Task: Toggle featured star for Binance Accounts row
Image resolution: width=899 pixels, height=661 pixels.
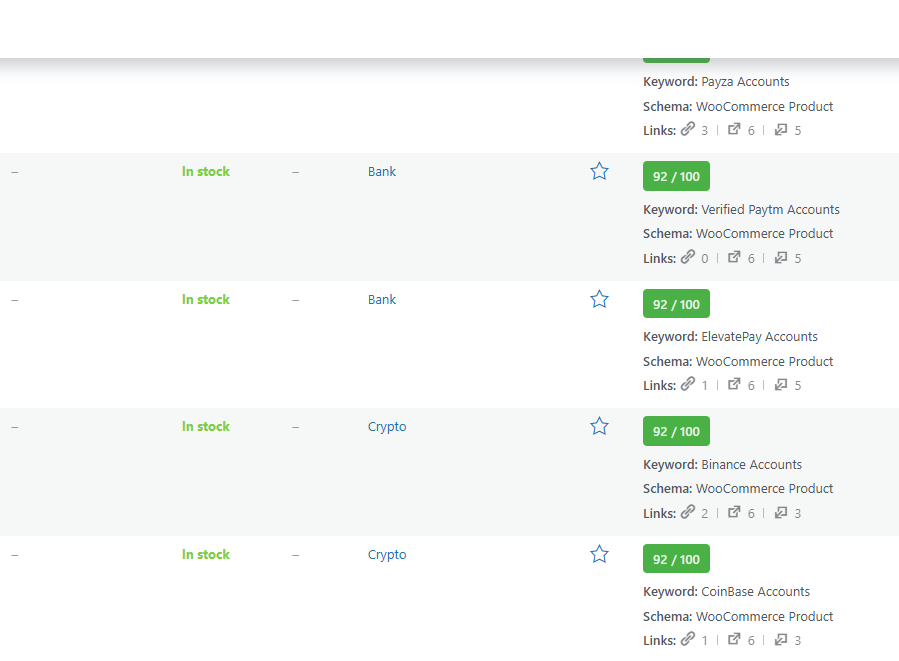Action: click(x=599, y=426)
